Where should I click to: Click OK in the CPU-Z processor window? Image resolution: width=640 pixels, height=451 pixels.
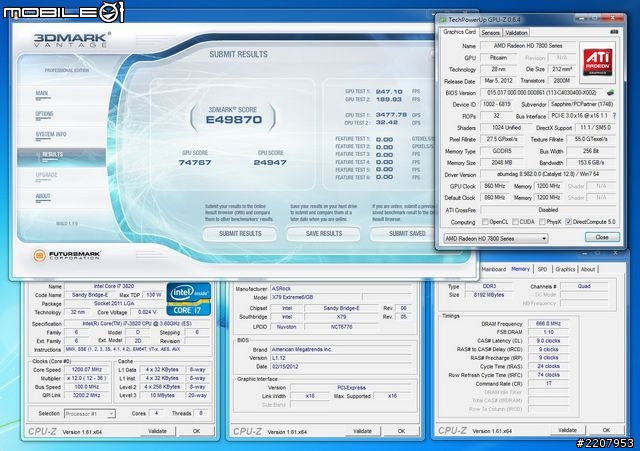coord(196,431)
